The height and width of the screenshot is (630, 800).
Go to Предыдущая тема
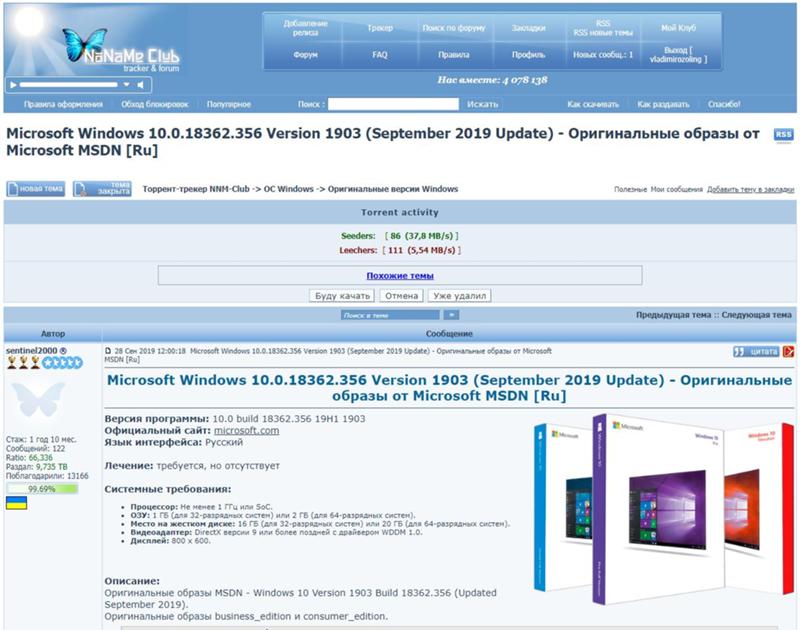tap(673, 315)
